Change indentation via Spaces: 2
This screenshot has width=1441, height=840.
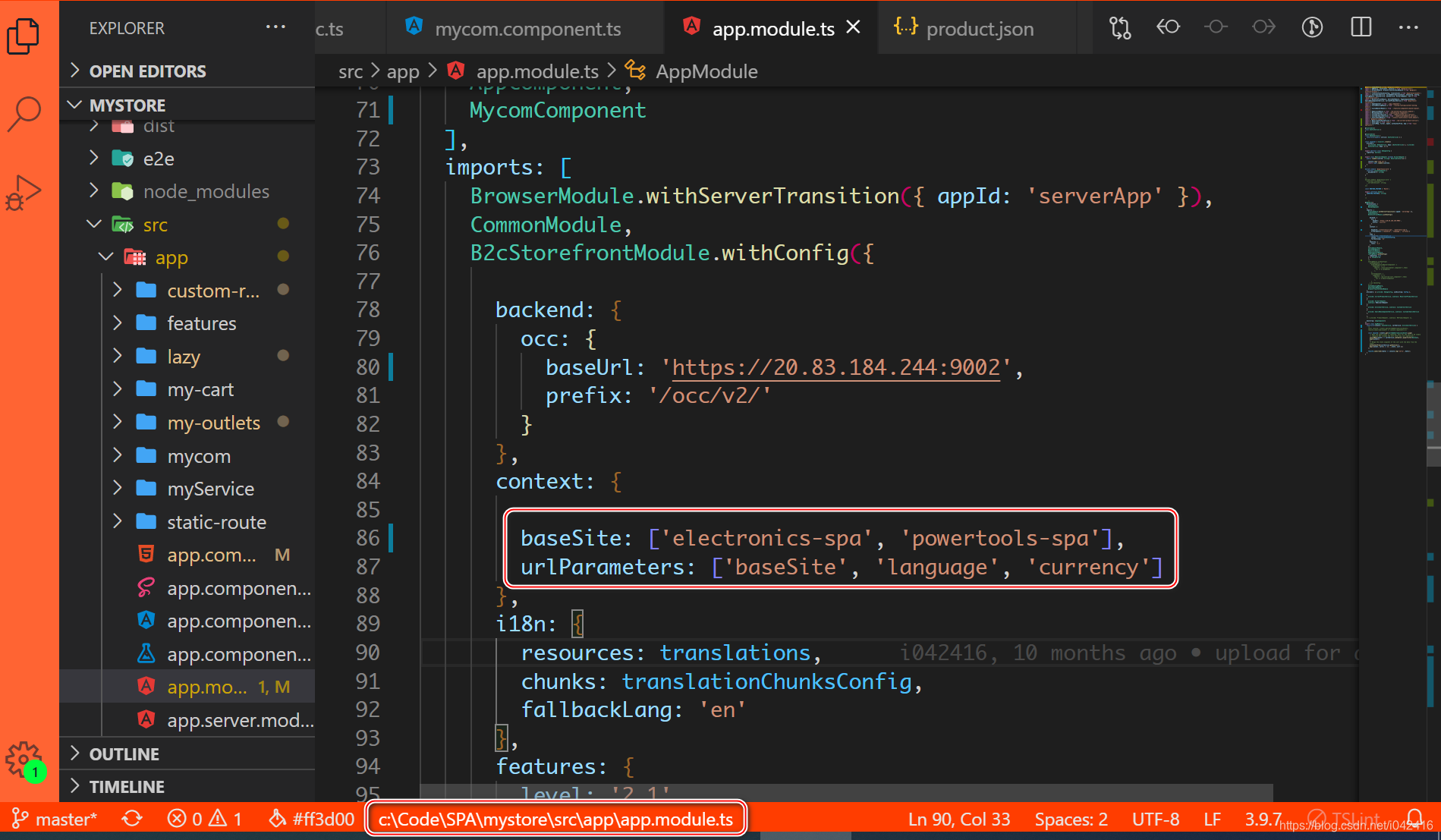coord(1071,820)
